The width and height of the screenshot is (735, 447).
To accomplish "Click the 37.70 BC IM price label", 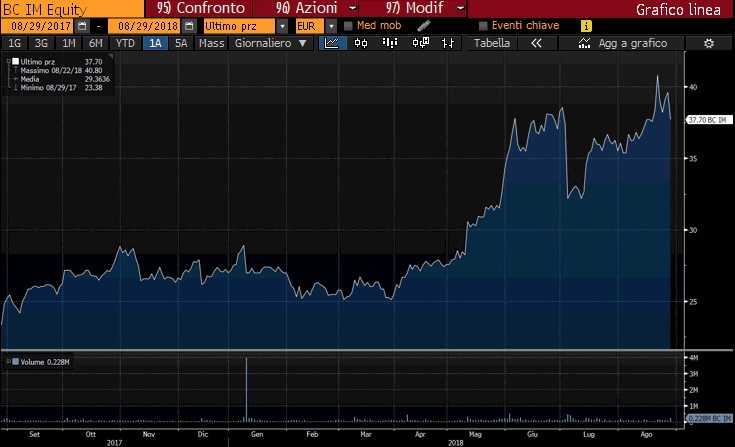I will (x=709, y=120).
